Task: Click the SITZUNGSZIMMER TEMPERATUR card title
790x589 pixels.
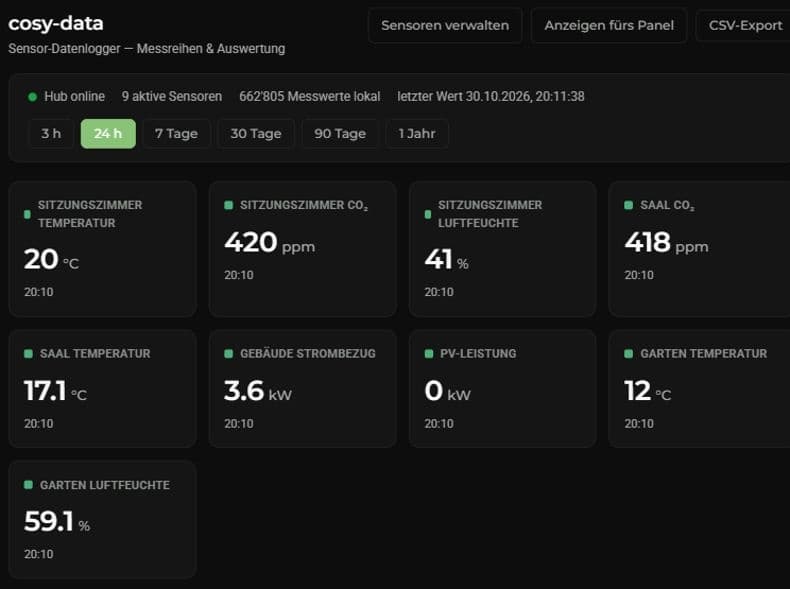Action: 90,214
